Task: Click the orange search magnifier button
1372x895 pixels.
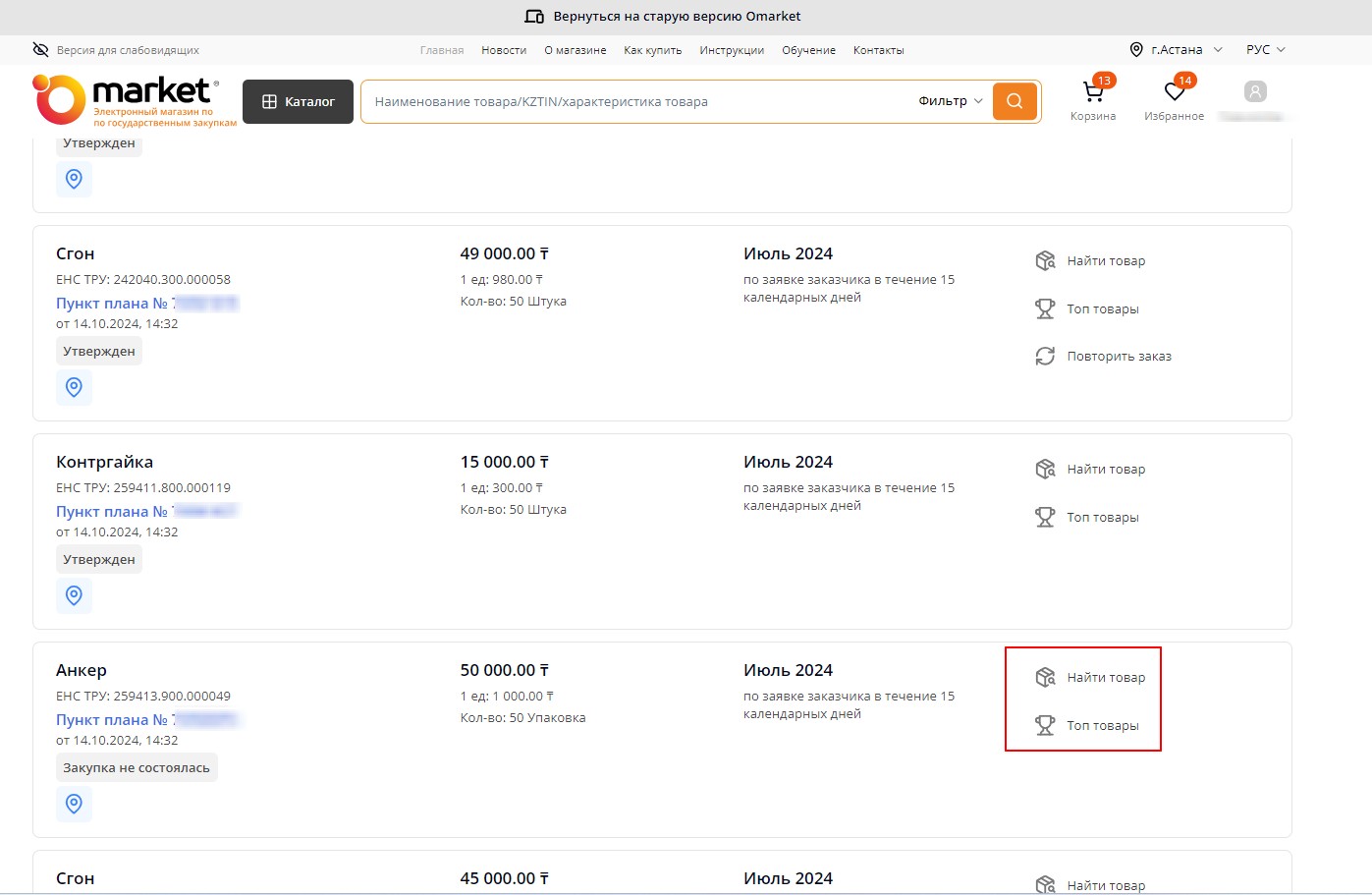Action: coord(1015,101)
